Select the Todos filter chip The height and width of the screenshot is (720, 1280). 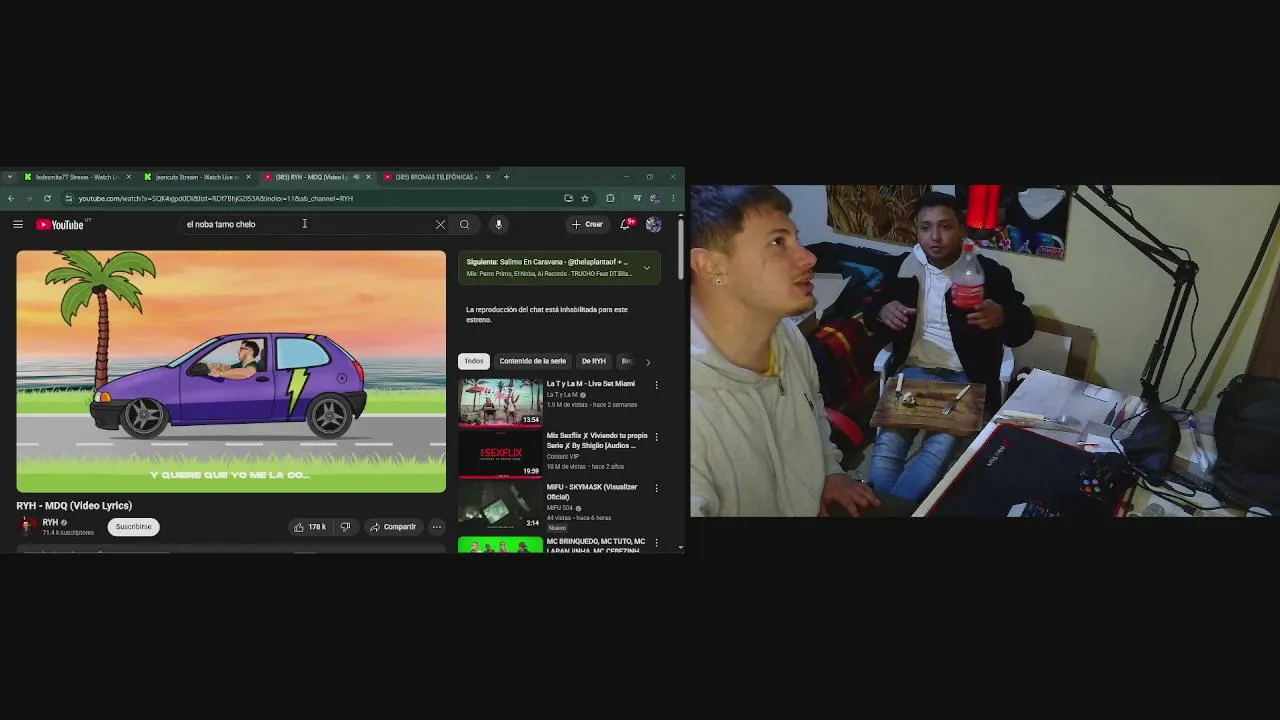coord(474,361)
